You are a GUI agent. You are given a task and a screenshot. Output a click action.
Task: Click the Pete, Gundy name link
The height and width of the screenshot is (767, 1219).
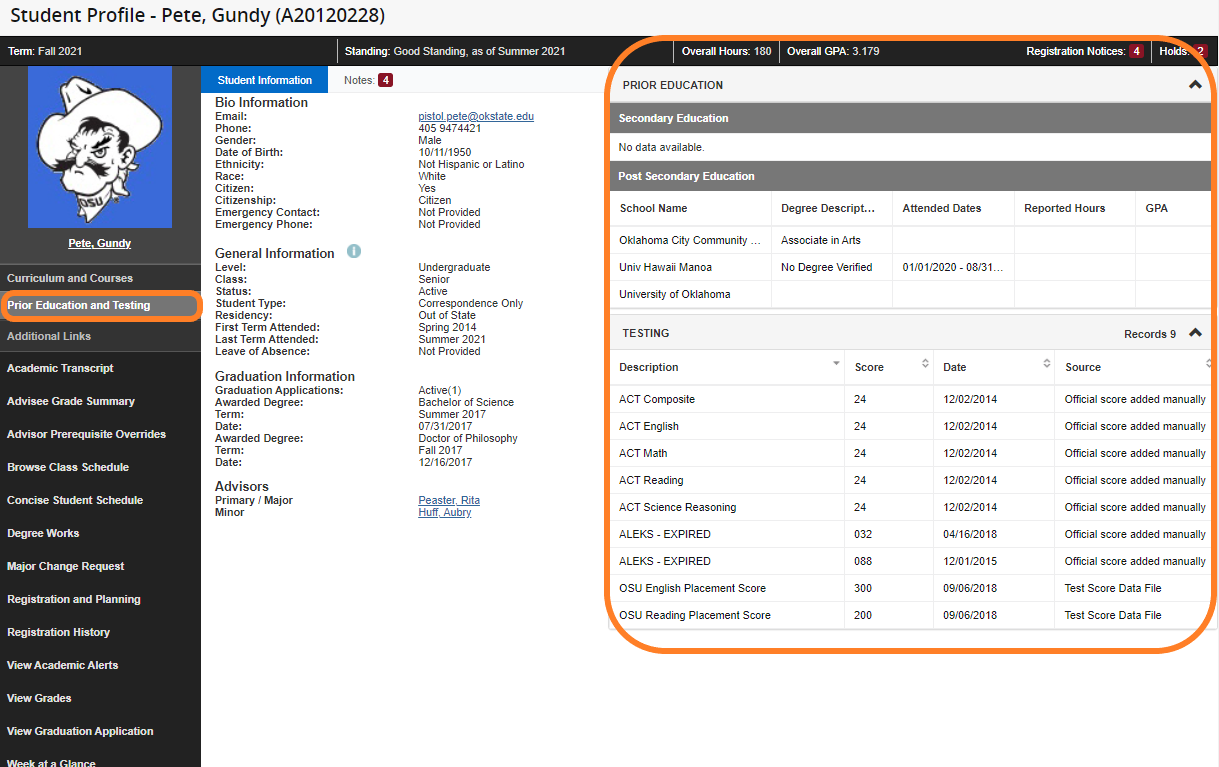pos(99,242)
